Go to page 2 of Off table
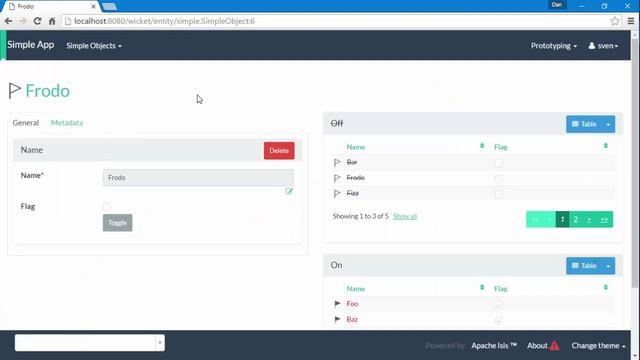 576,220
